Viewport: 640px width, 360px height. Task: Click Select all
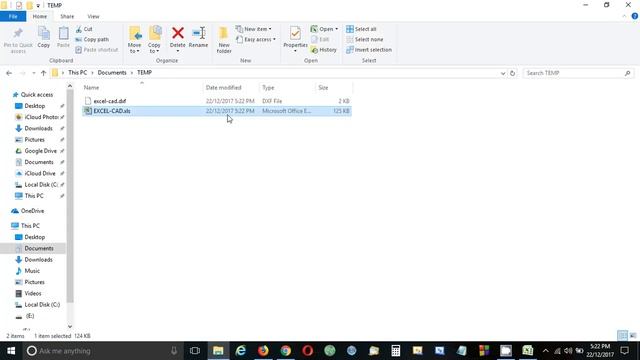pyautogui.click(x=361, y=29)
